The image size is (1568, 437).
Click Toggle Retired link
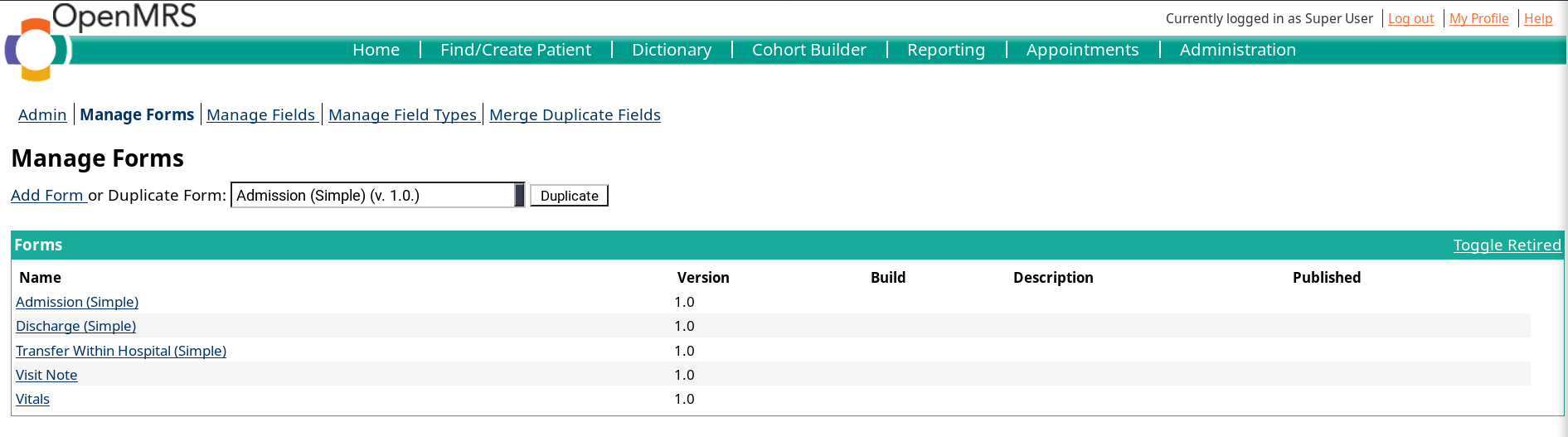tap(1507, 245)
